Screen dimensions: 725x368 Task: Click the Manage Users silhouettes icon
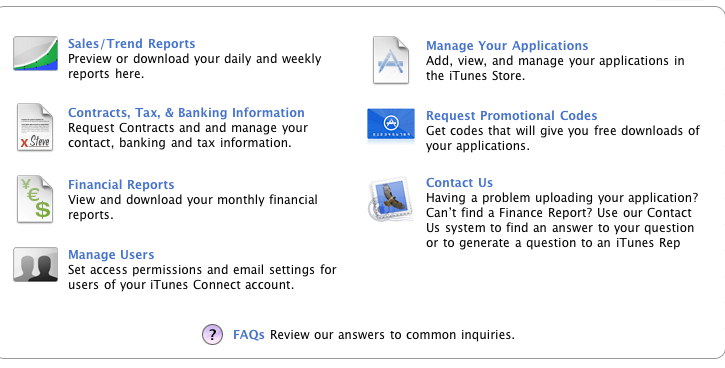coord(36,264)
